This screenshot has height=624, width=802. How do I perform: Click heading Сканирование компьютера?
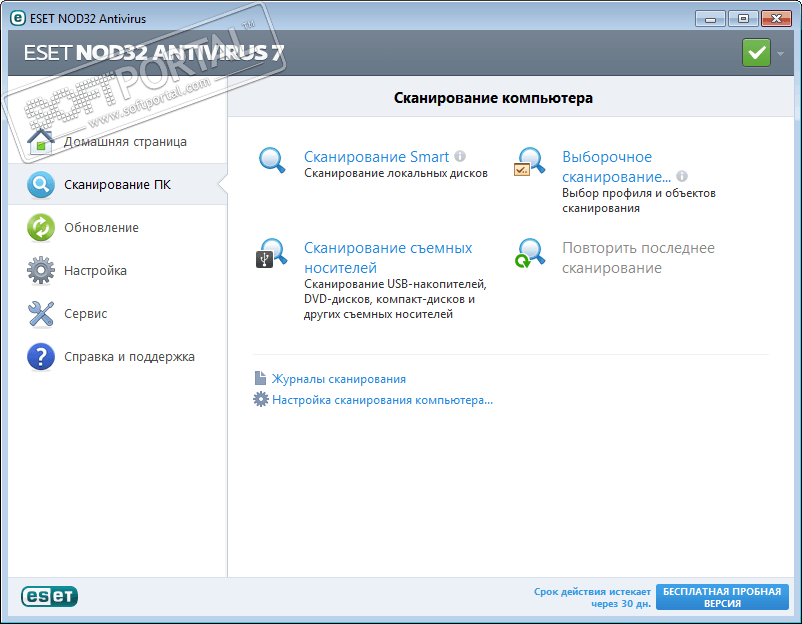coord(493,98)
